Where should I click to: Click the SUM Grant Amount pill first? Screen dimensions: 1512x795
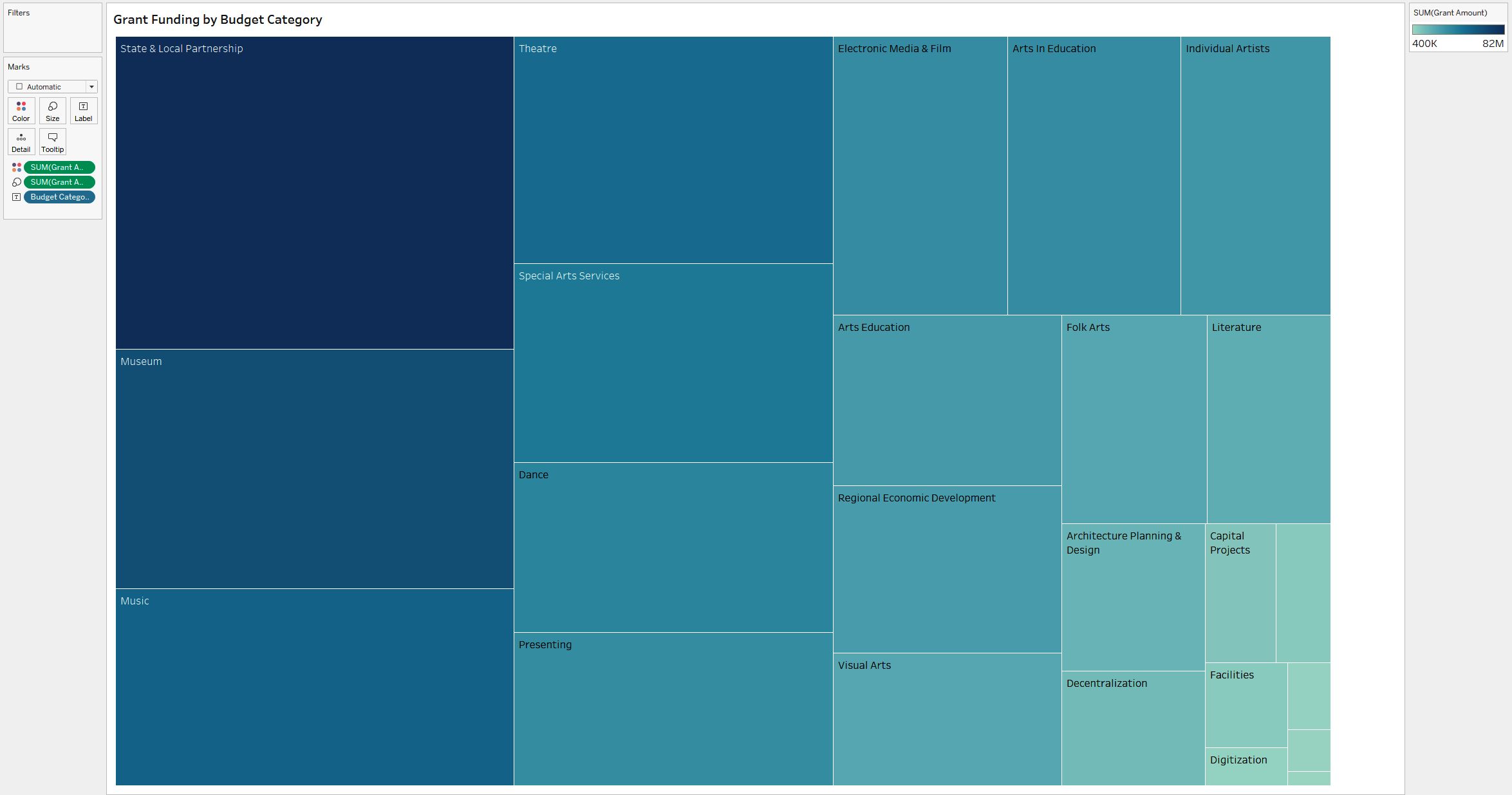pos(57,167)
